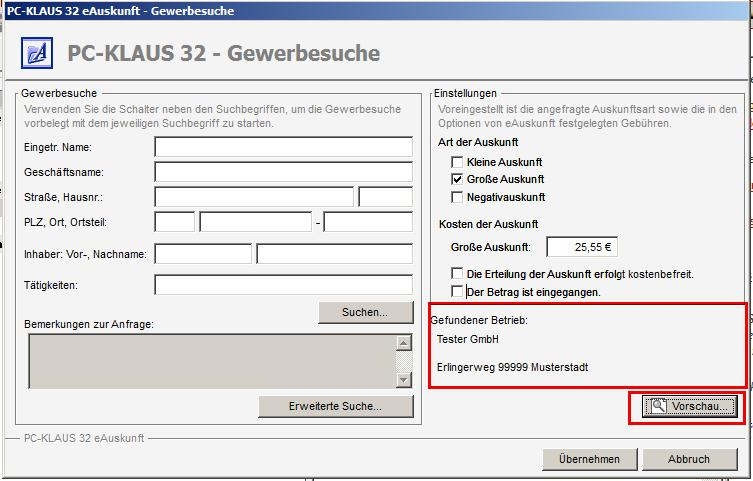This screenshot has width=753, height=481.
Task: Tick the Negativauskunft checkbox
Action: point(458,197)
